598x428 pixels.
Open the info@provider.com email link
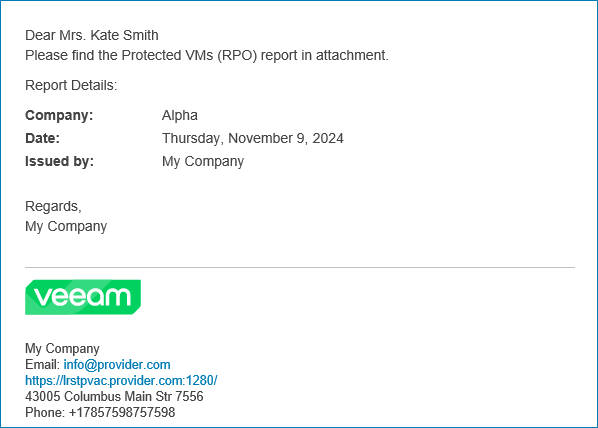point(117,365)
